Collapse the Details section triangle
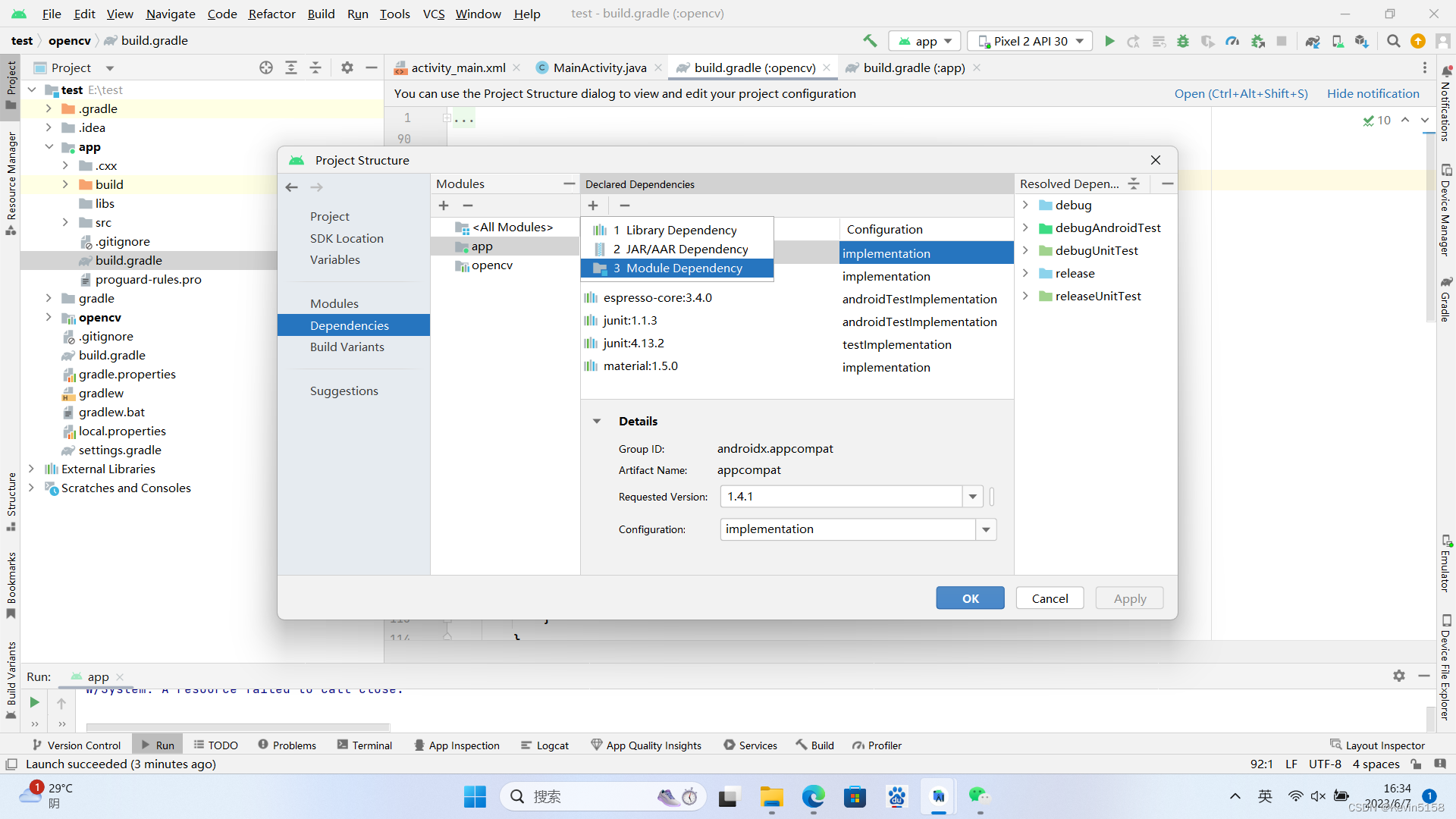Image resolution: width=1456 pixels, height=819 pixels. (x=597, y=422)
